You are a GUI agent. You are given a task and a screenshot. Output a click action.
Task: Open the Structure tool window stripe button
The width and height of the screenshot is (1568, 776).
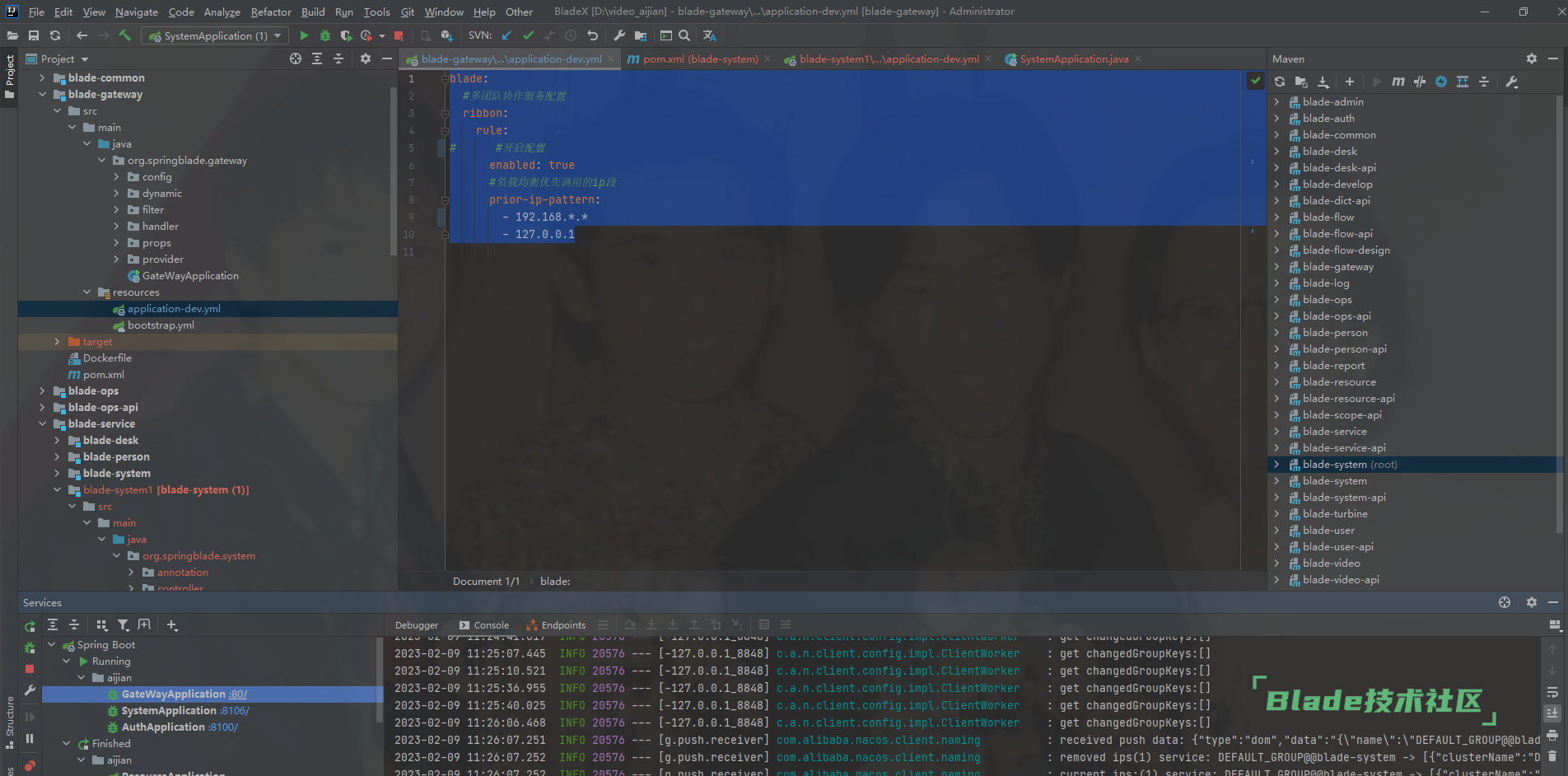pos(10,722)
